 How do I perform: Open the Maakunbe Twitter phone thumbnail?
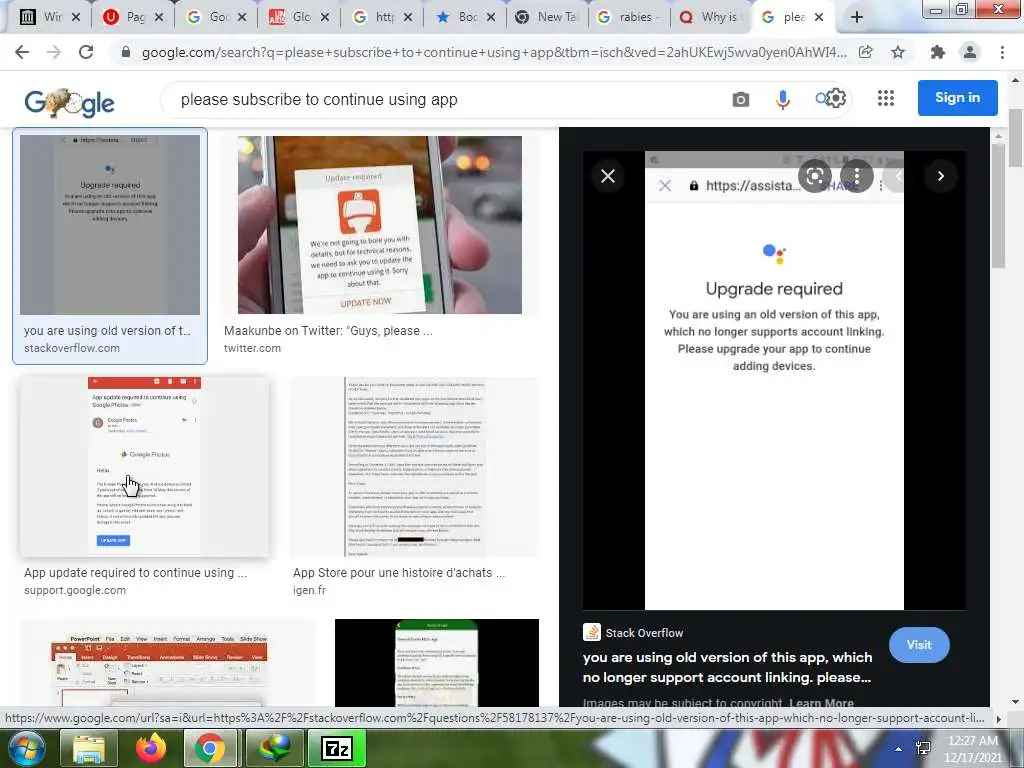coord(379,225)
